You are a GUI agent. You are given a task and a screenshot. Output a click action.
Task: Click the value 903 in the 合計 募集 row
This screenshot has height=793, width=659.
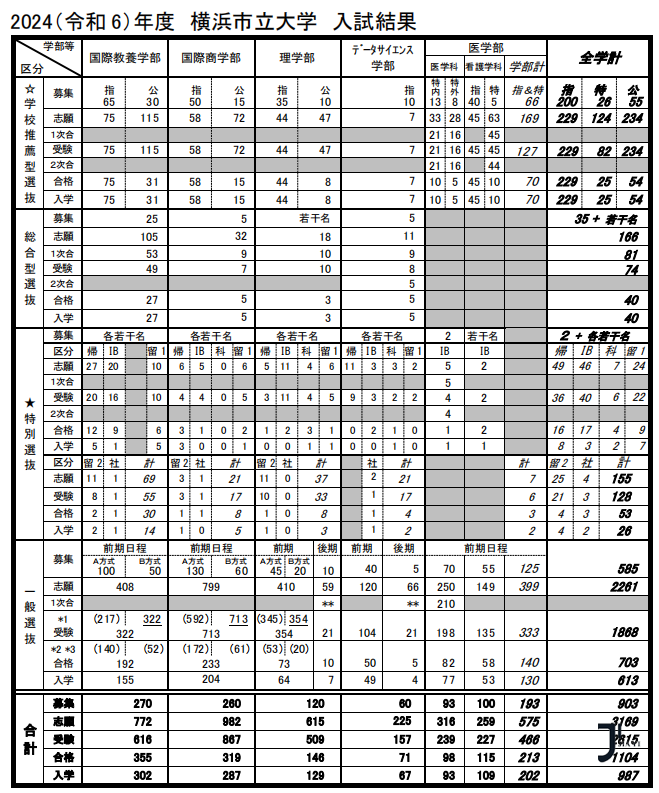click(628, 703)
